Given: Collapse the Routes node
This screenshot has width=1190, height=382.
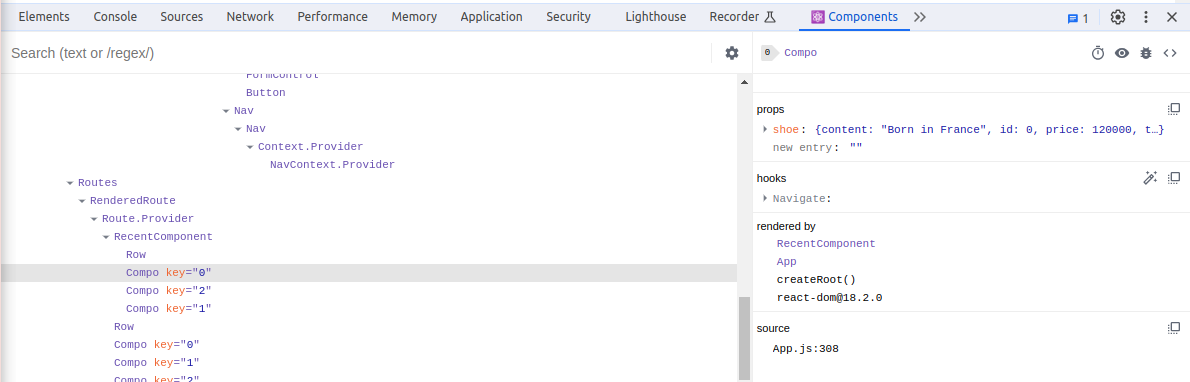Looking at the screenshot, I should pyautogui.click(x=70, y=183).
